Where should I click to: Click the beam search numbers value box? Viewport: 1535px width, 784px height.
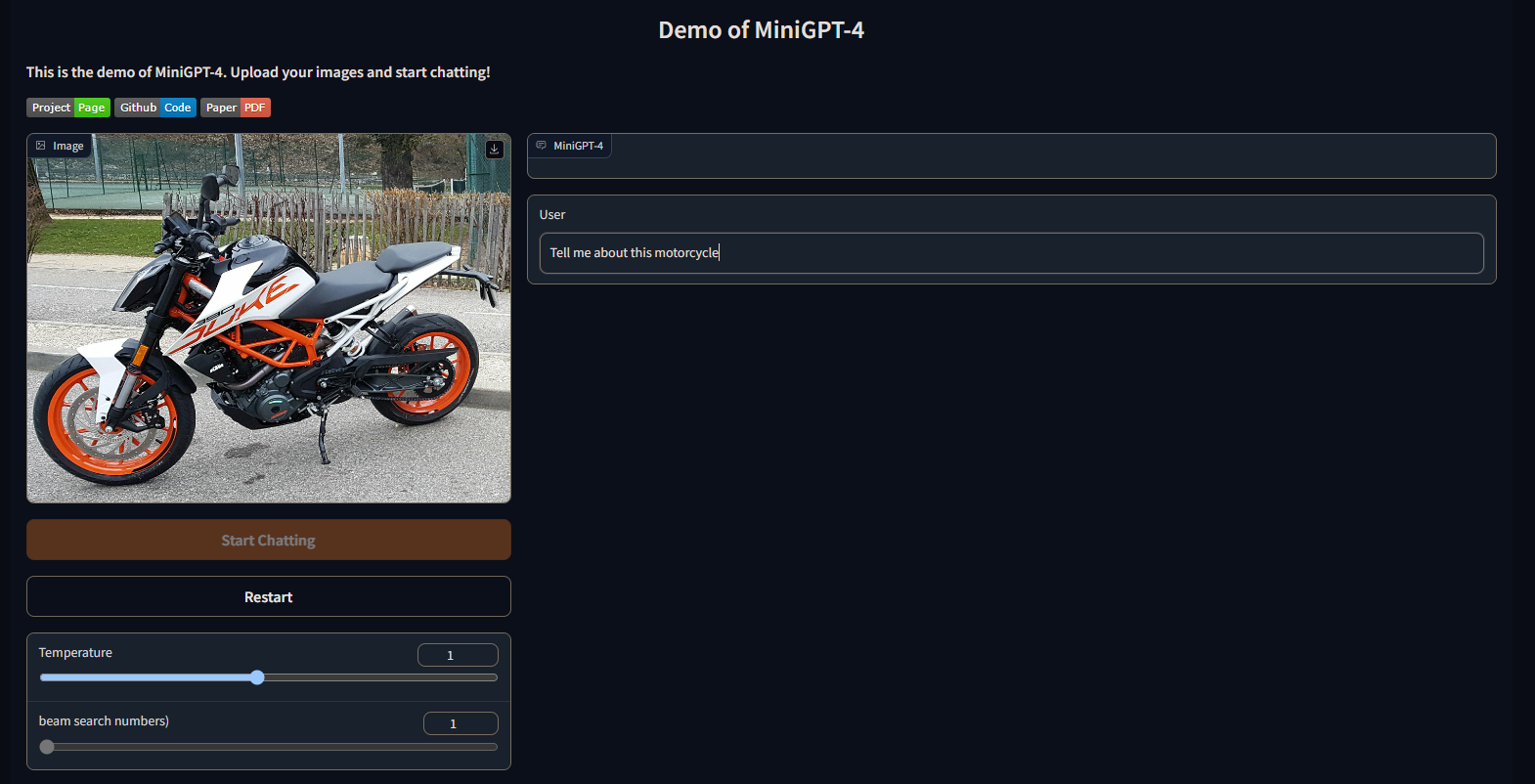tap(460, 723)
